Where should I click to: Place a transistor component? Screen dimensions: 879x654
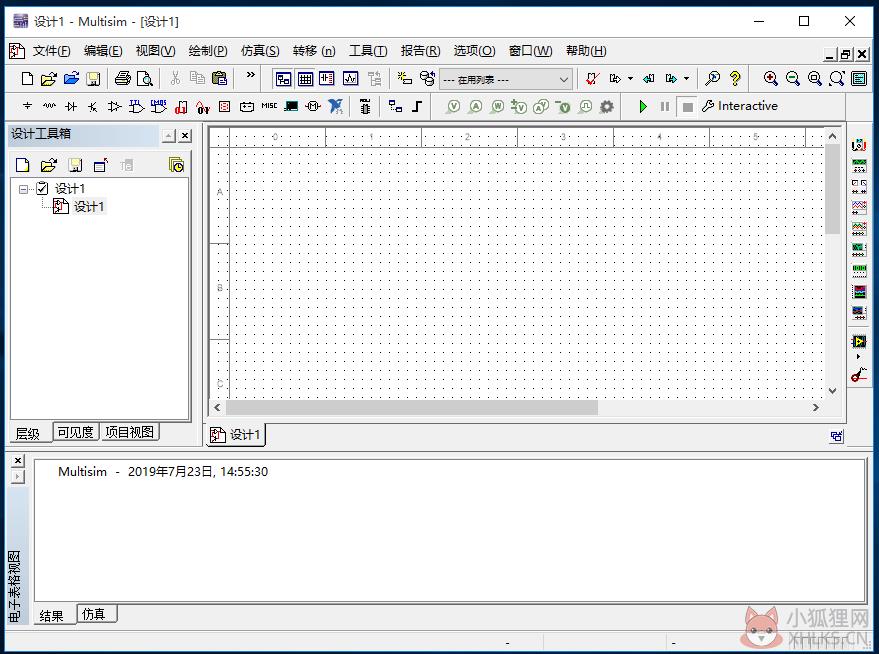pos(93,106)
